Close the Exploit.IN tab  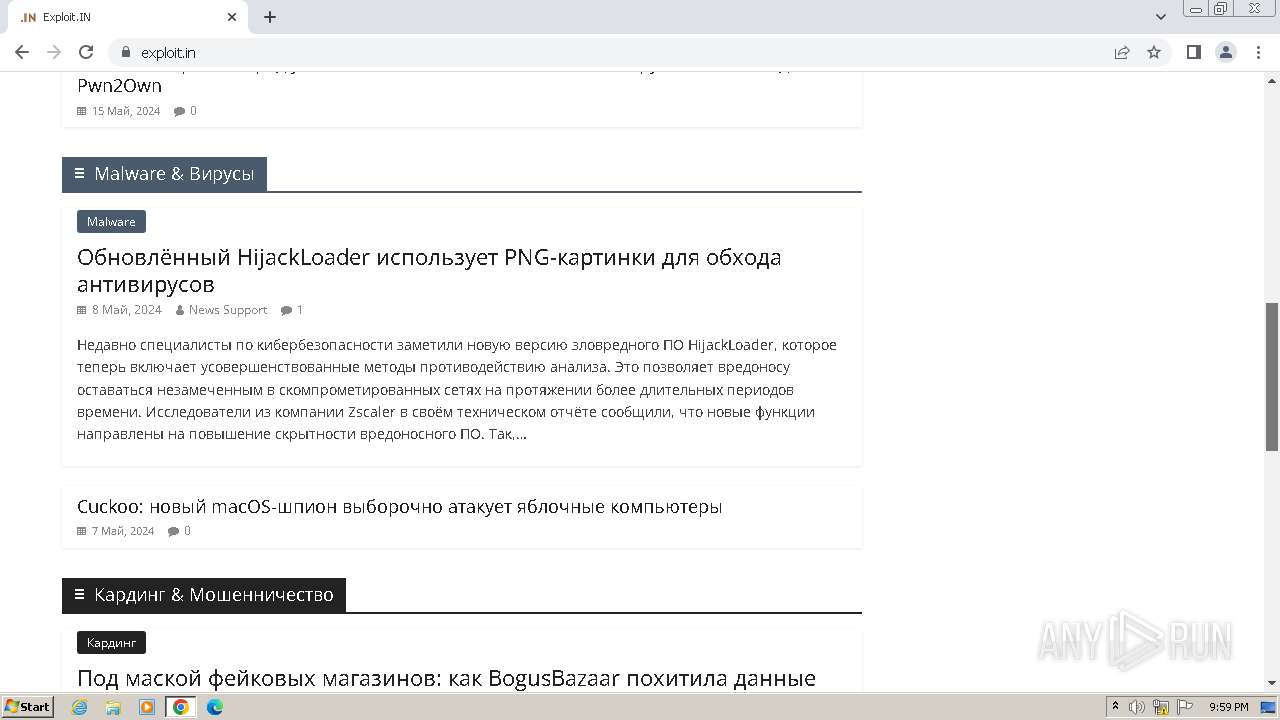point(232,17)
